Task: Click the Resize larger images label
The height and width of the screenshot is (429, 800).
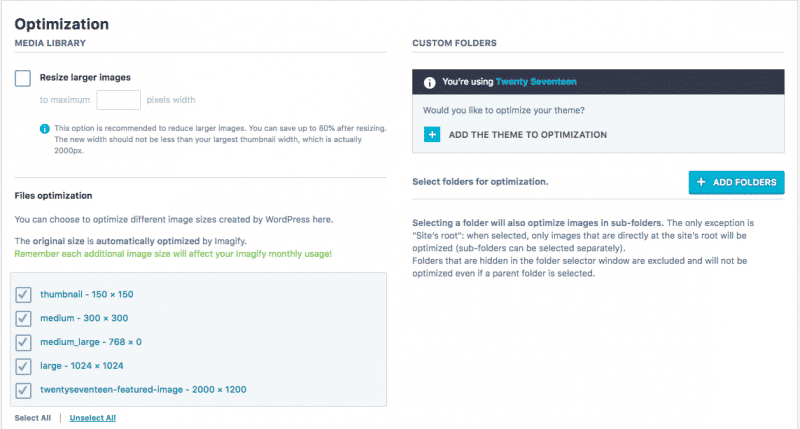Action: (85, 77)
